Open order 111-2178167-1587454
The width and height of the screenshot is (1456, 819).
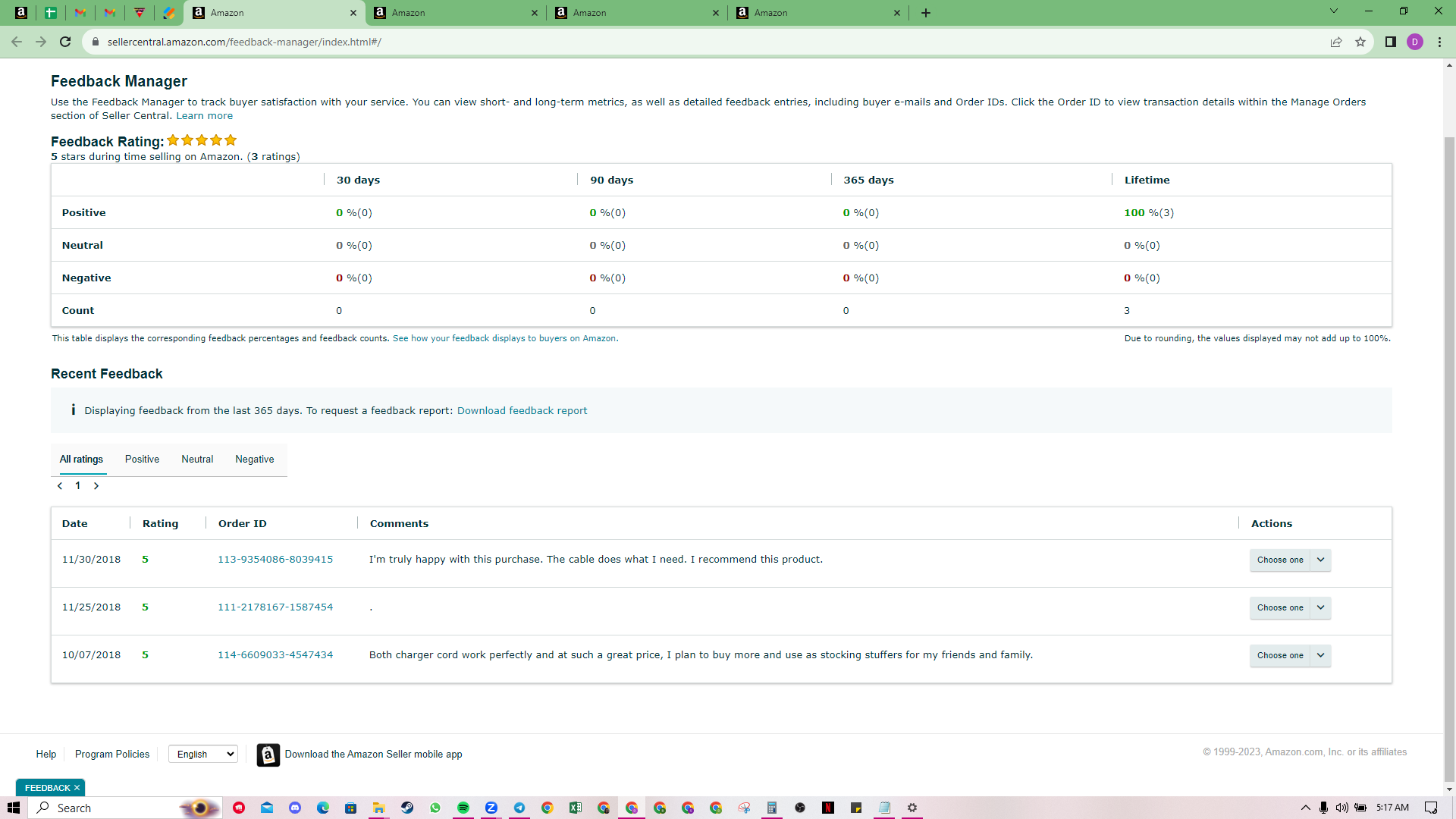275,607
